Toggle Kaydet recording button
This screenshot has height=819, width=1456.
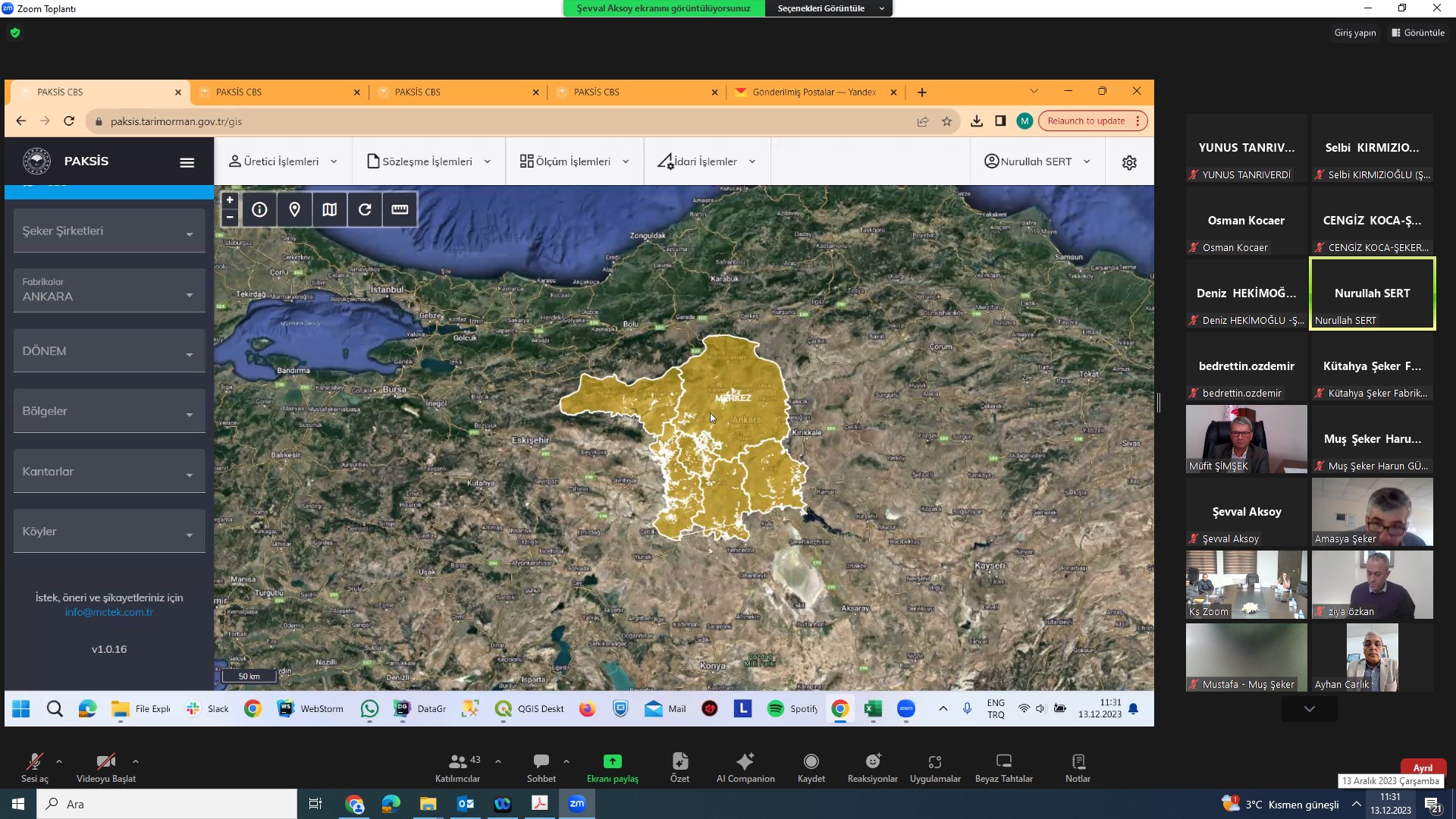click(x=811, y=767)
